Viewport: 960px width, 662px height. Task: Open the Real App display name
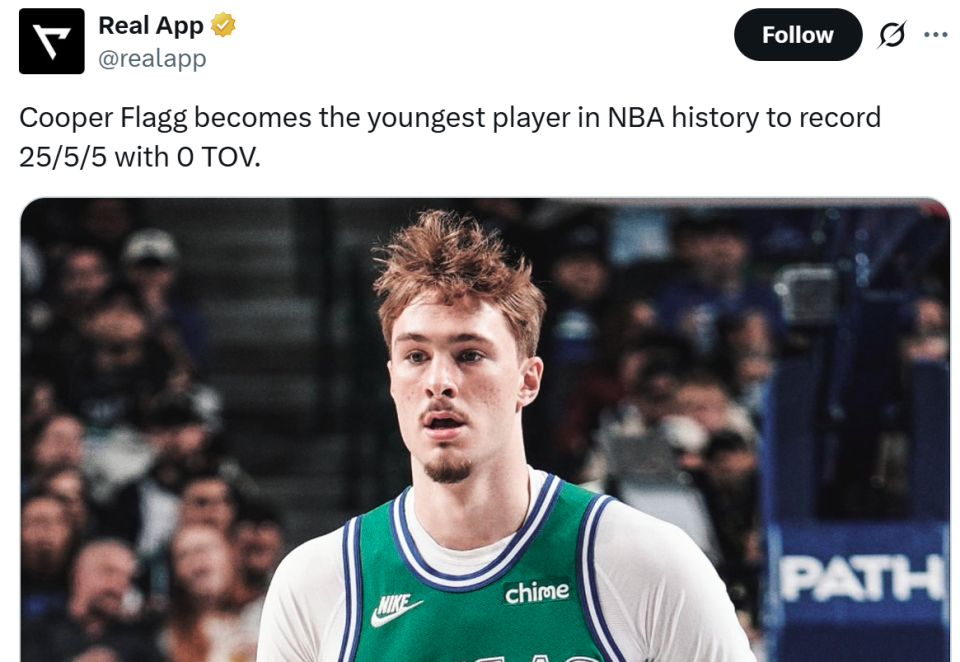[150, 26]
